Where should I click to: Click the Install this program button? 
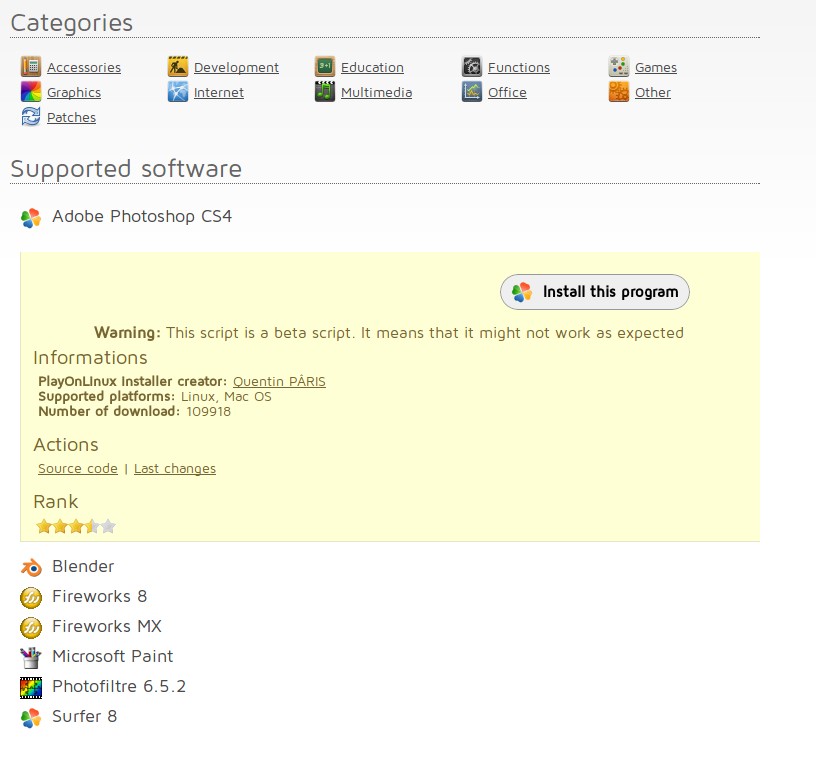click(x=595, y=292)
